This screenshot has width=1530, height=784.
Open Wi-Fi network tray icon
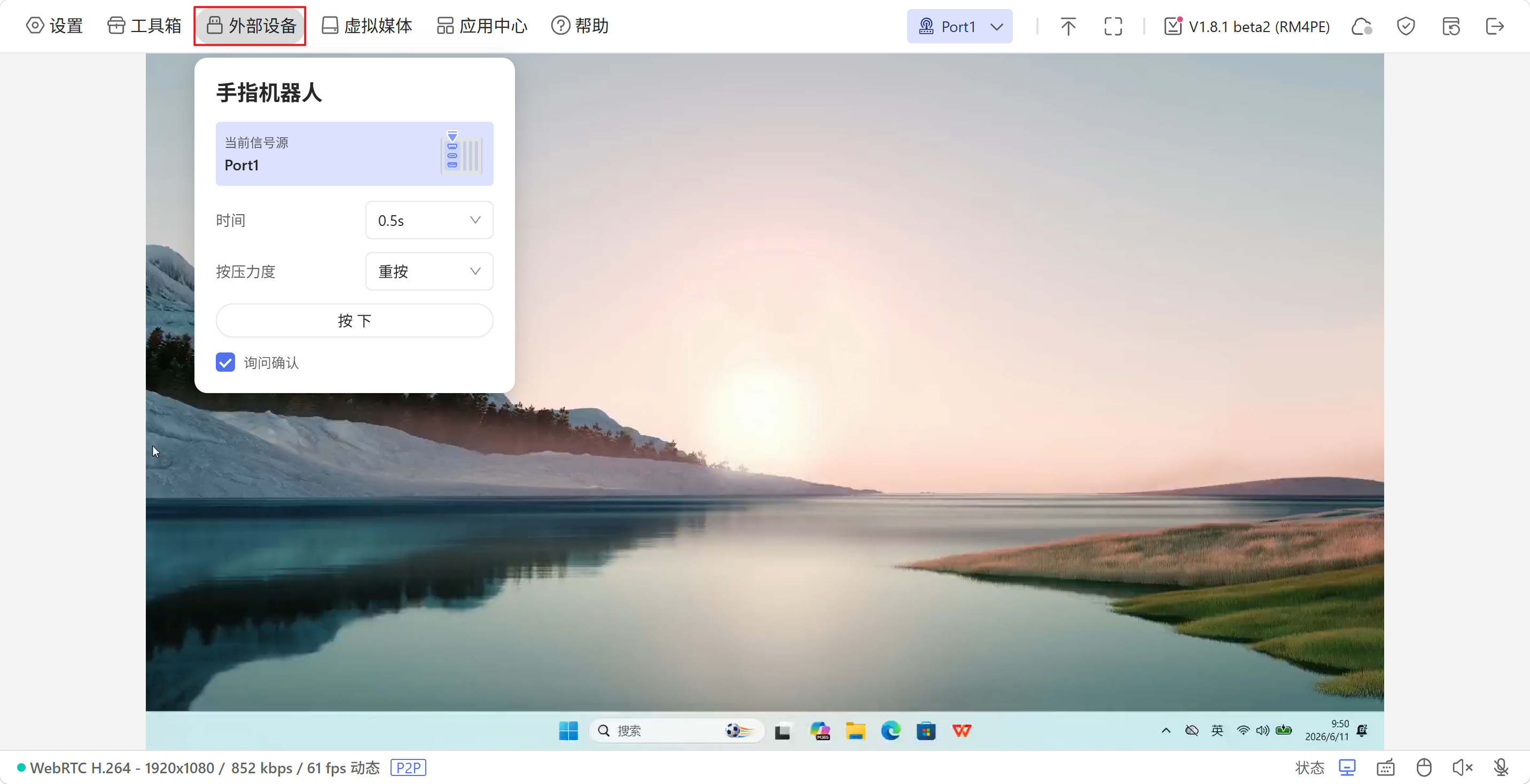point(1243,731)
